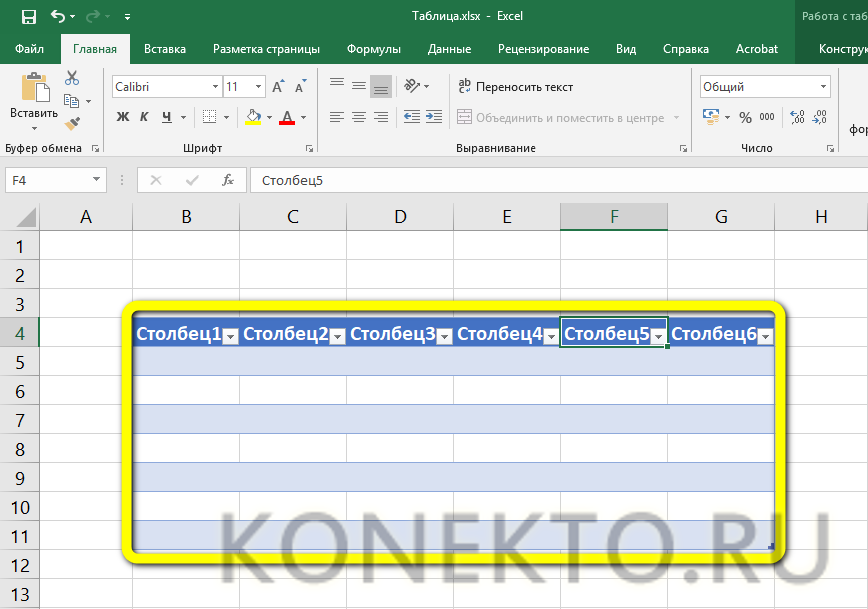The height and width of the screenshot is (609, 868).
Task: Click the Format Painter brush icon
Action: click(72, 123)
